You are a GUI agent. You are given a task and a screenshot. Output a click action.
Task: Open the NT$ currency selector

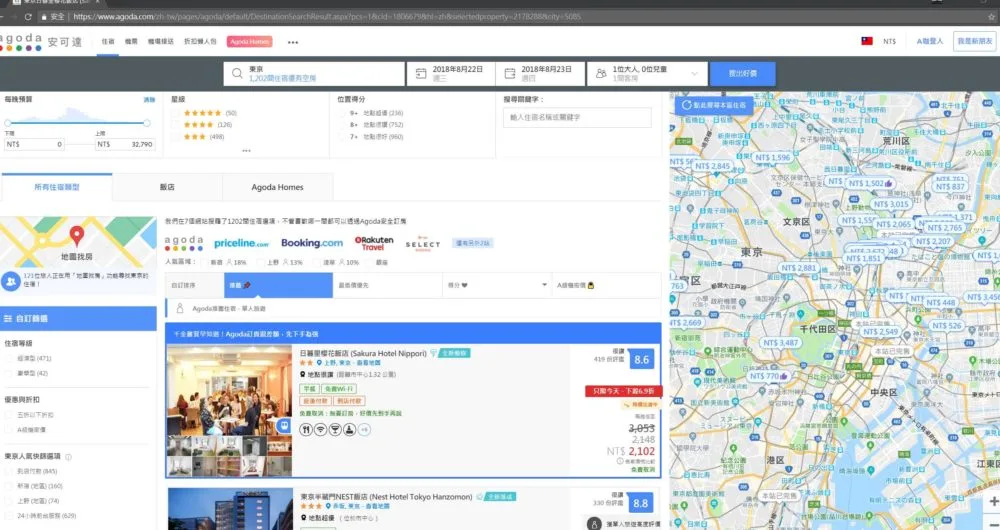point(889,41)
